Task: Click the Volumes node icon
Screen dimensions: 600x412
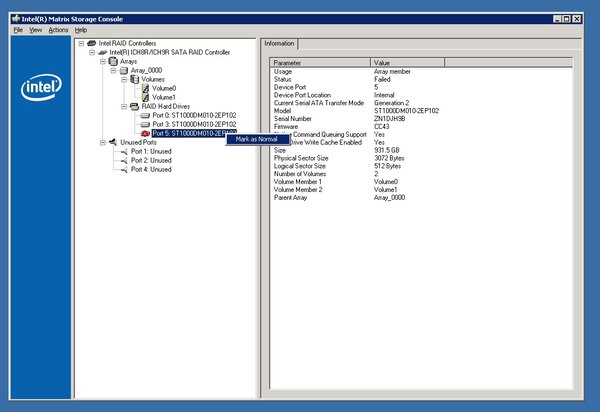Action: point(134,79)
